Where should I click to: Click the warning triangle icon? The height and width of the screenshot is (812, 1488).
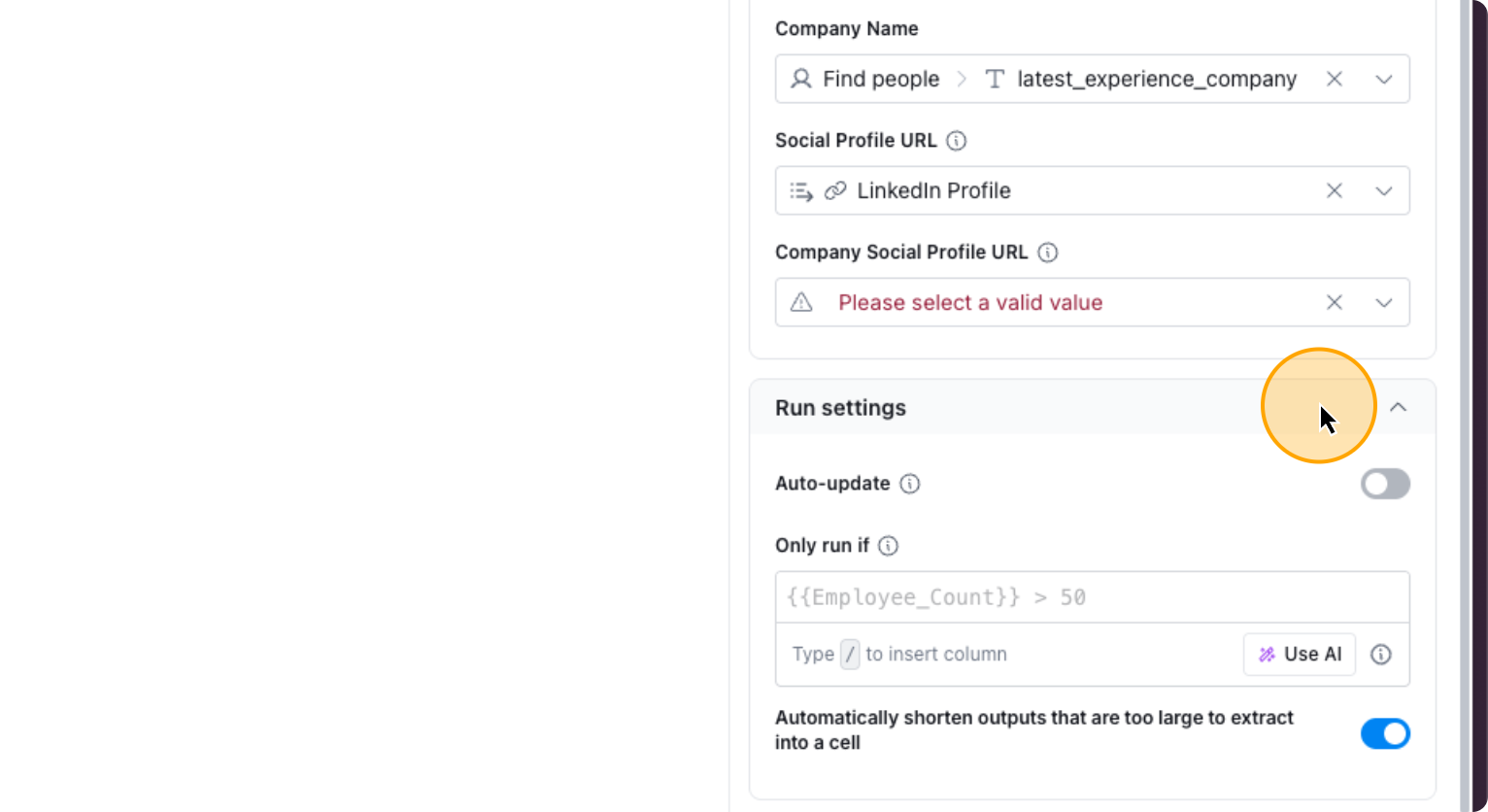[x=801, y=302]
